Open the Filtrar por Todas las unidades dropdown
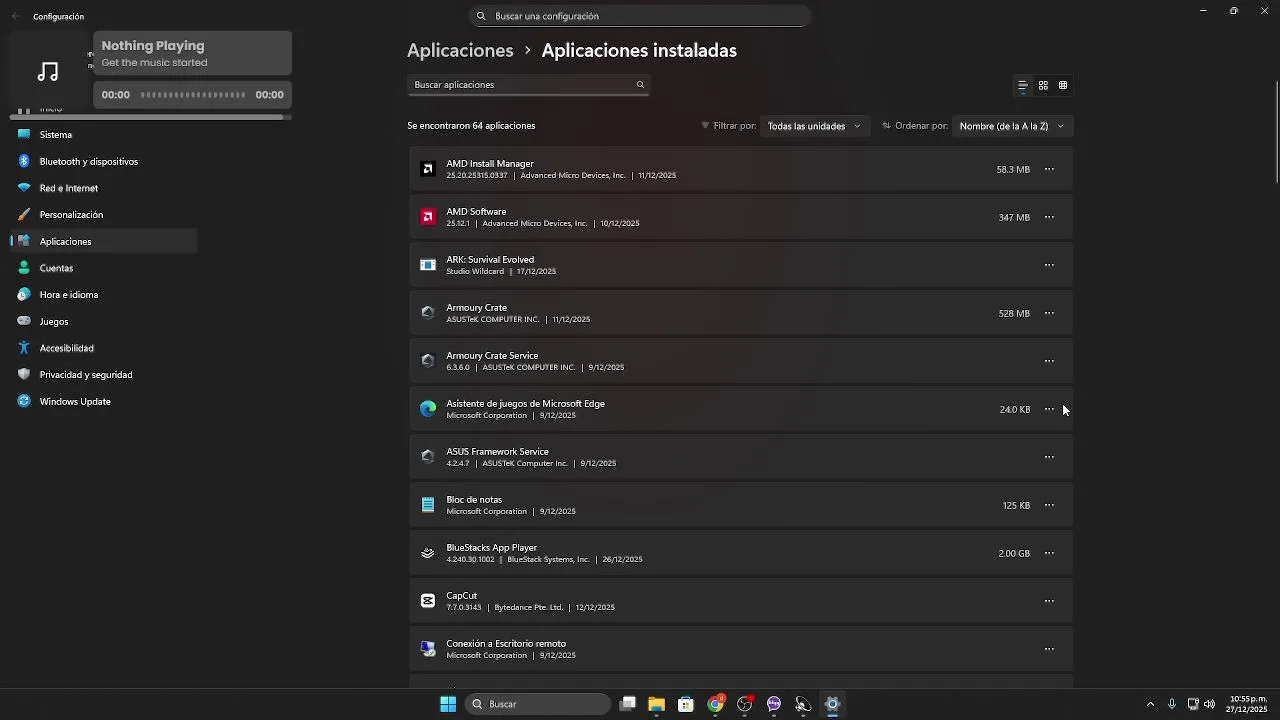This screenshot has width=1280, height=720. click(x=814, y=126)
